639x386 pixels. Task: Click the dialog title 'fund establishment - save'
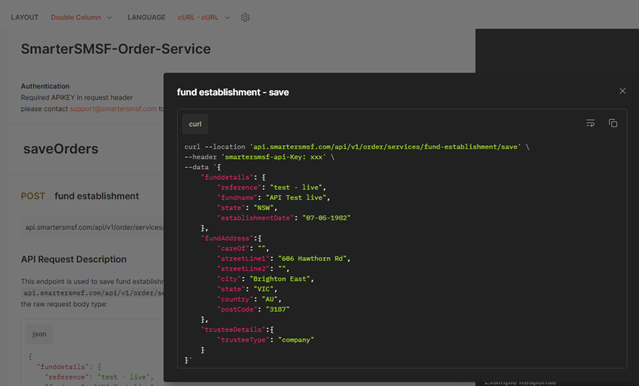tap(233, 92)
